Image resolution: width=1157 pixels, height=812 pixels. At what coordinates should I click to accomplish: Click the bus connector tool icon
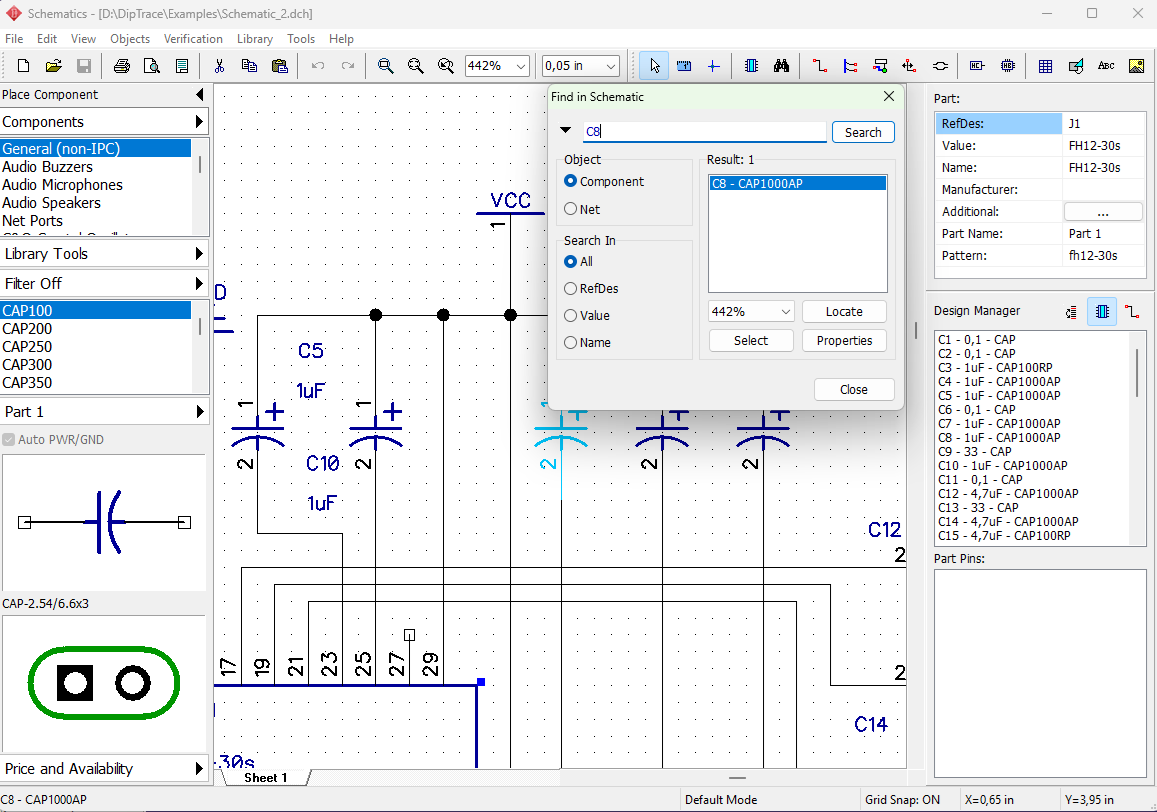880,66
